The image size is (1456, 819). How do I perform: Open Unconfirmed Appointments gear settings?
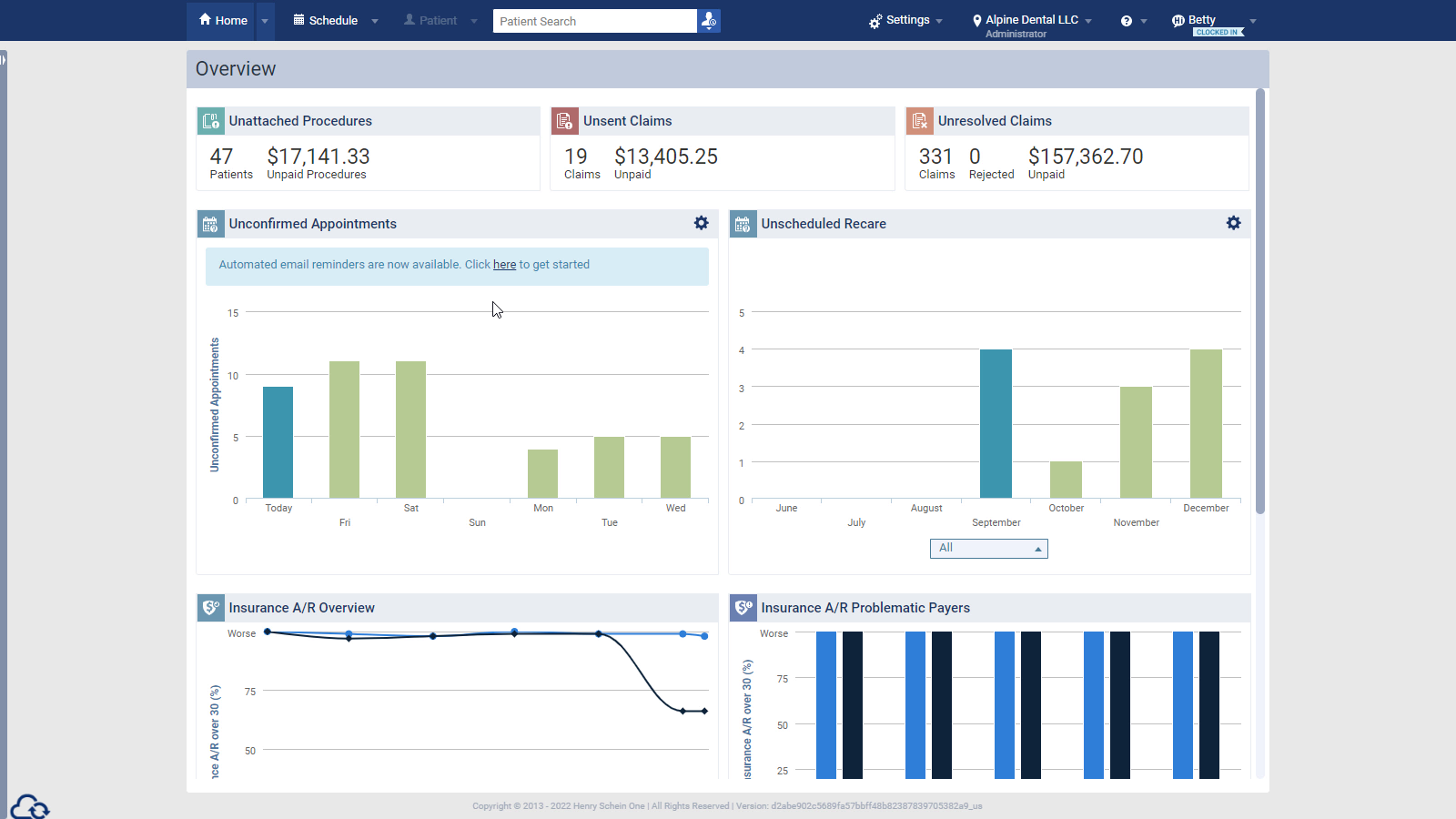[x=701, y=223]
